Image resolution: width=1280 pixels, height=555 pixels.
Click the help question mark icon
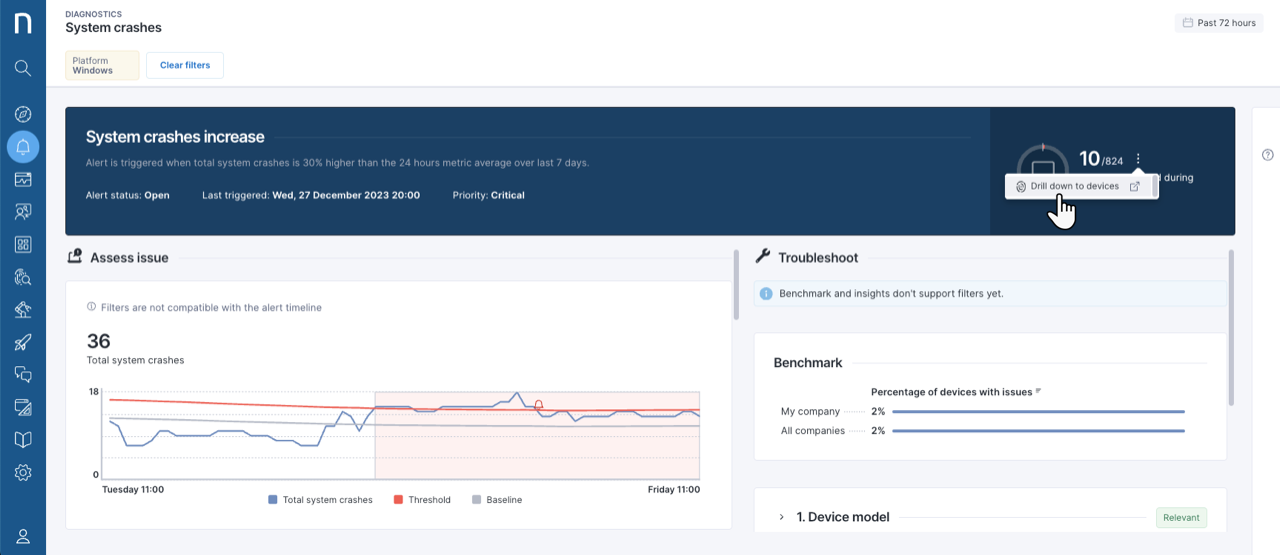pos(1267,155)
